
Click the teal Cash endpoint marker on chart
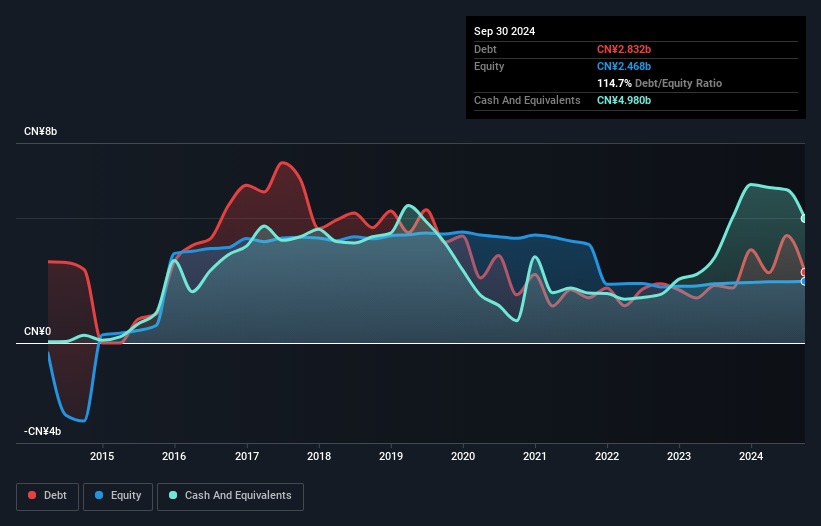[805, 218]
